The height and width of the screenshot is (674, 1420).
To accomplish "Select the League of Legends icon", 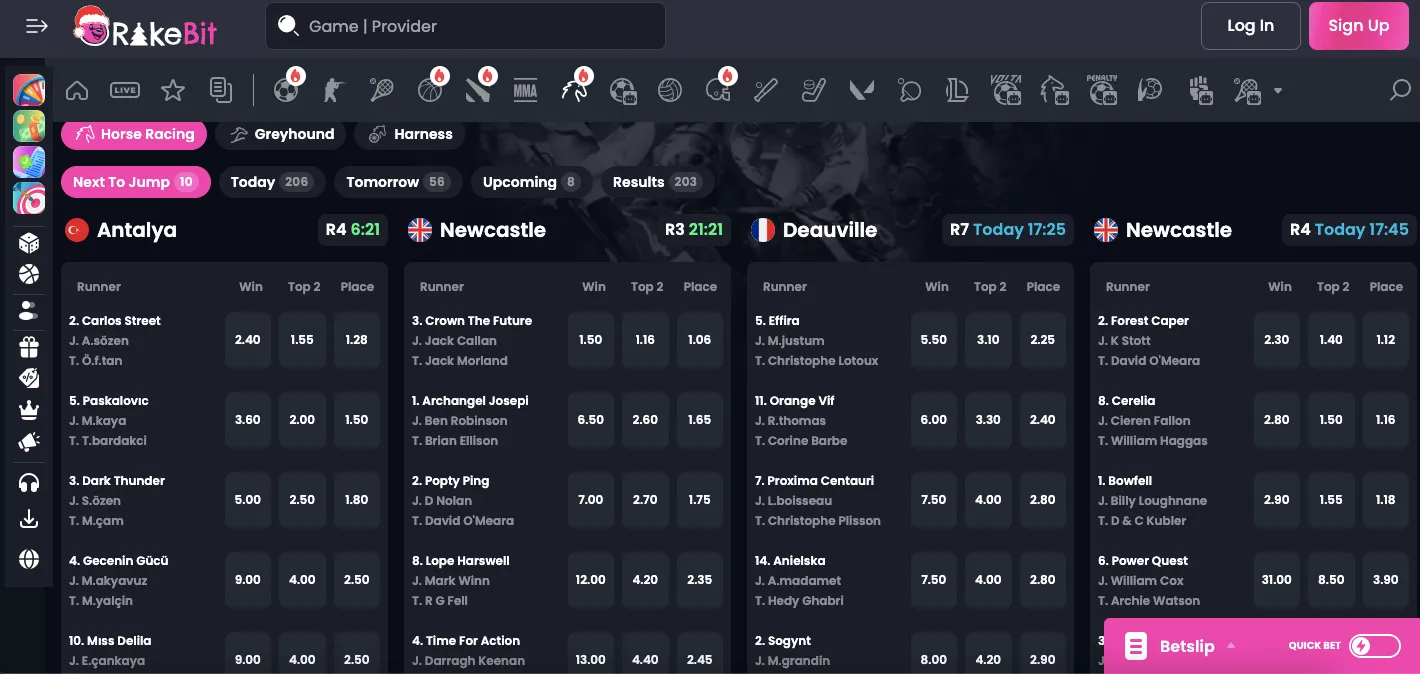I will point(957,91).
